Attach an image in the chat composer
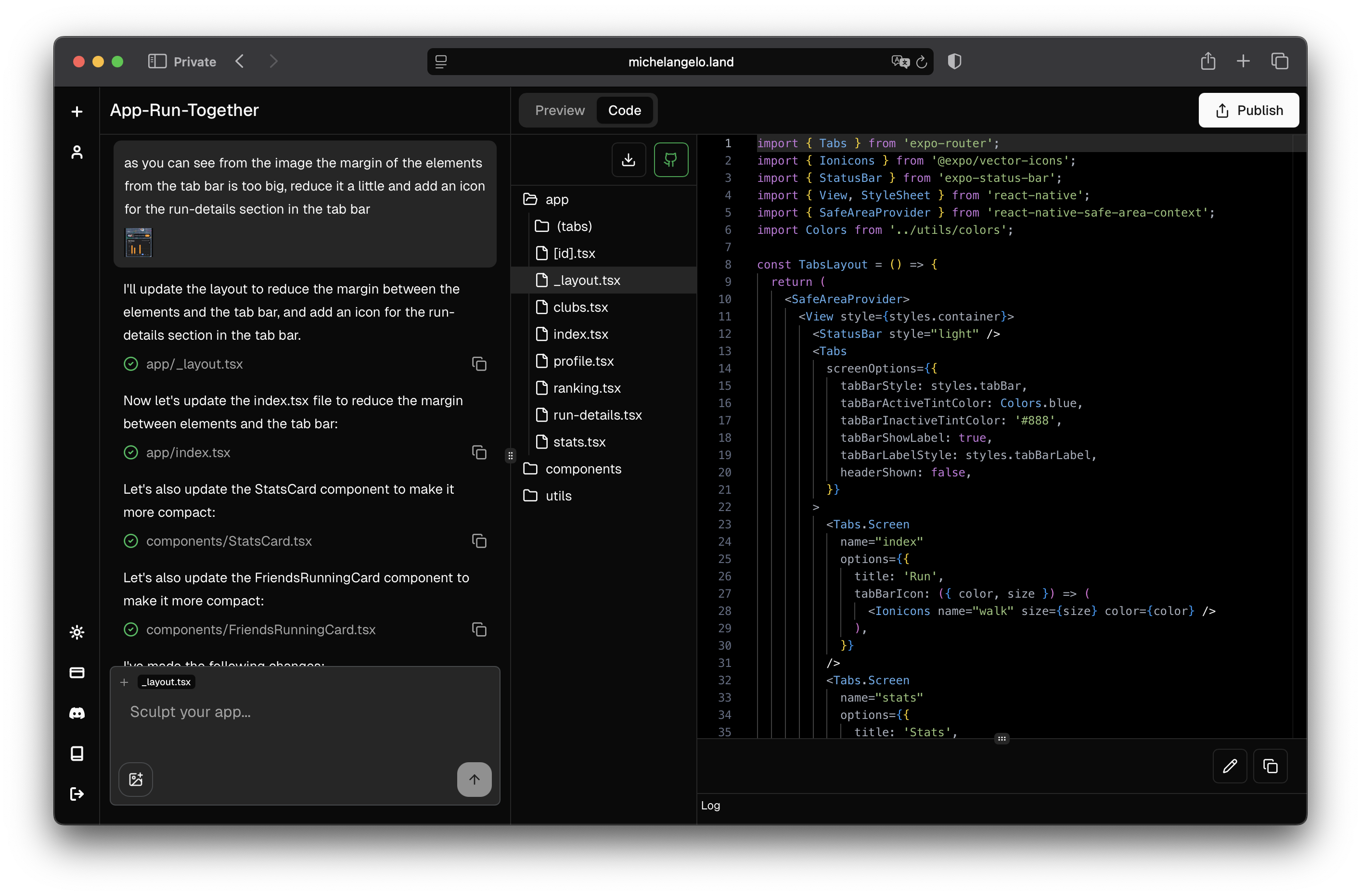Viewport: 1361px width, 896px height. (136, 780)
